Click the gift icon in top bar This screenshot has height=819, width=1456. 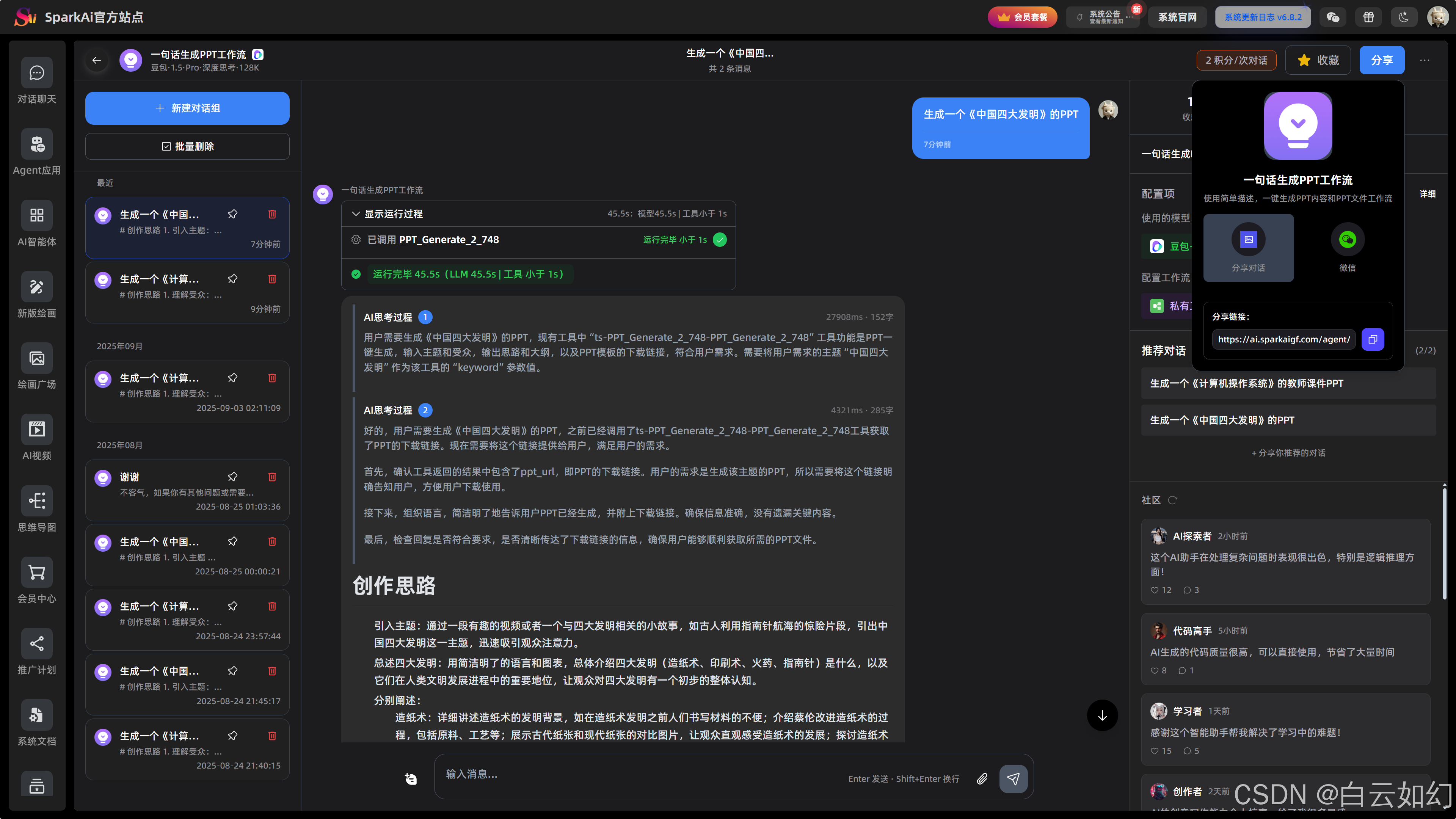1368,17
